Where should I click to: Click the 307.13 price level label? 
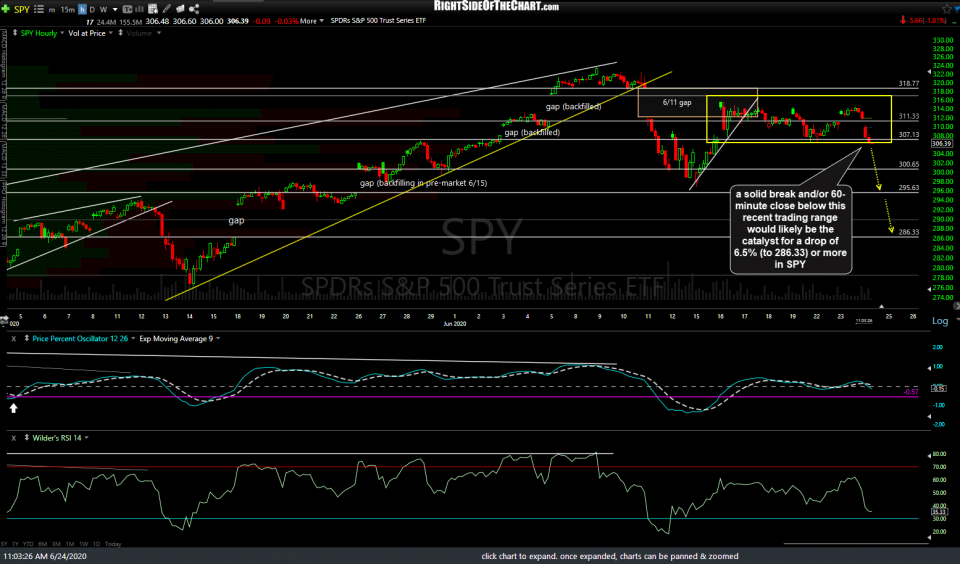coord(909,135)
